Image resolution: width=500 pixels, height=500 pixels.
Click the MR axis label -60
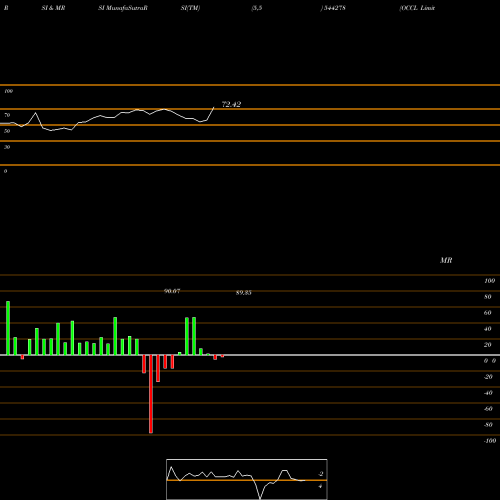point(488,409)
